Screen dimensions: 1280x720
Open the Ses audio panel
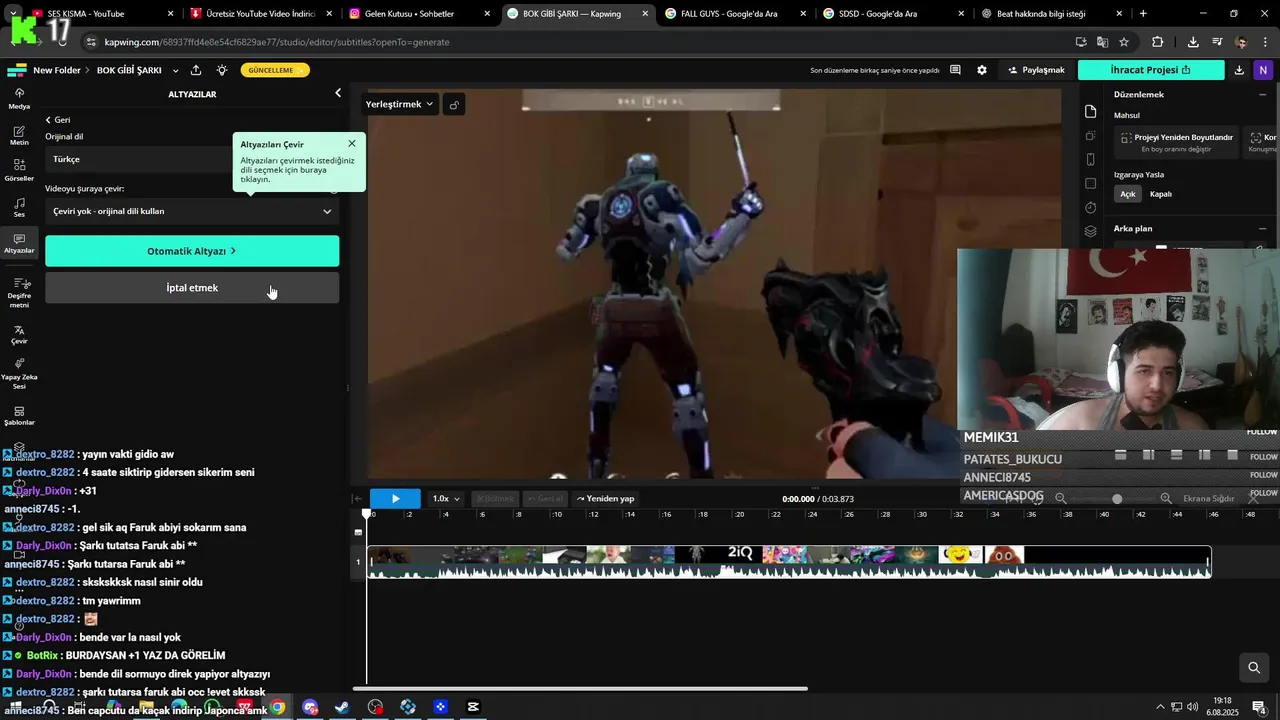19,207
